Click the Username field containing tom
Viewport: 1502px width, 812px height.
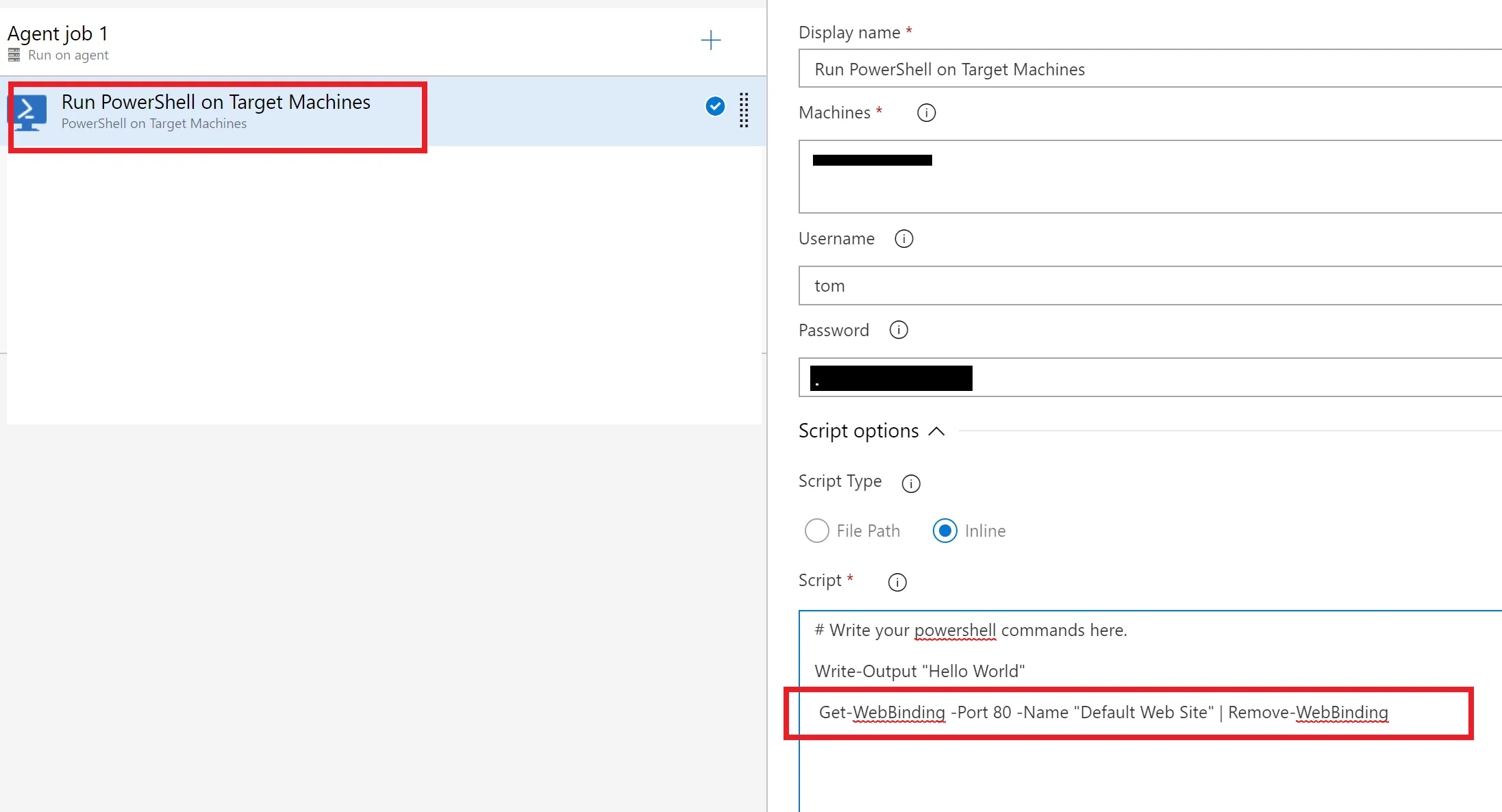click(x=1144, y=286)
